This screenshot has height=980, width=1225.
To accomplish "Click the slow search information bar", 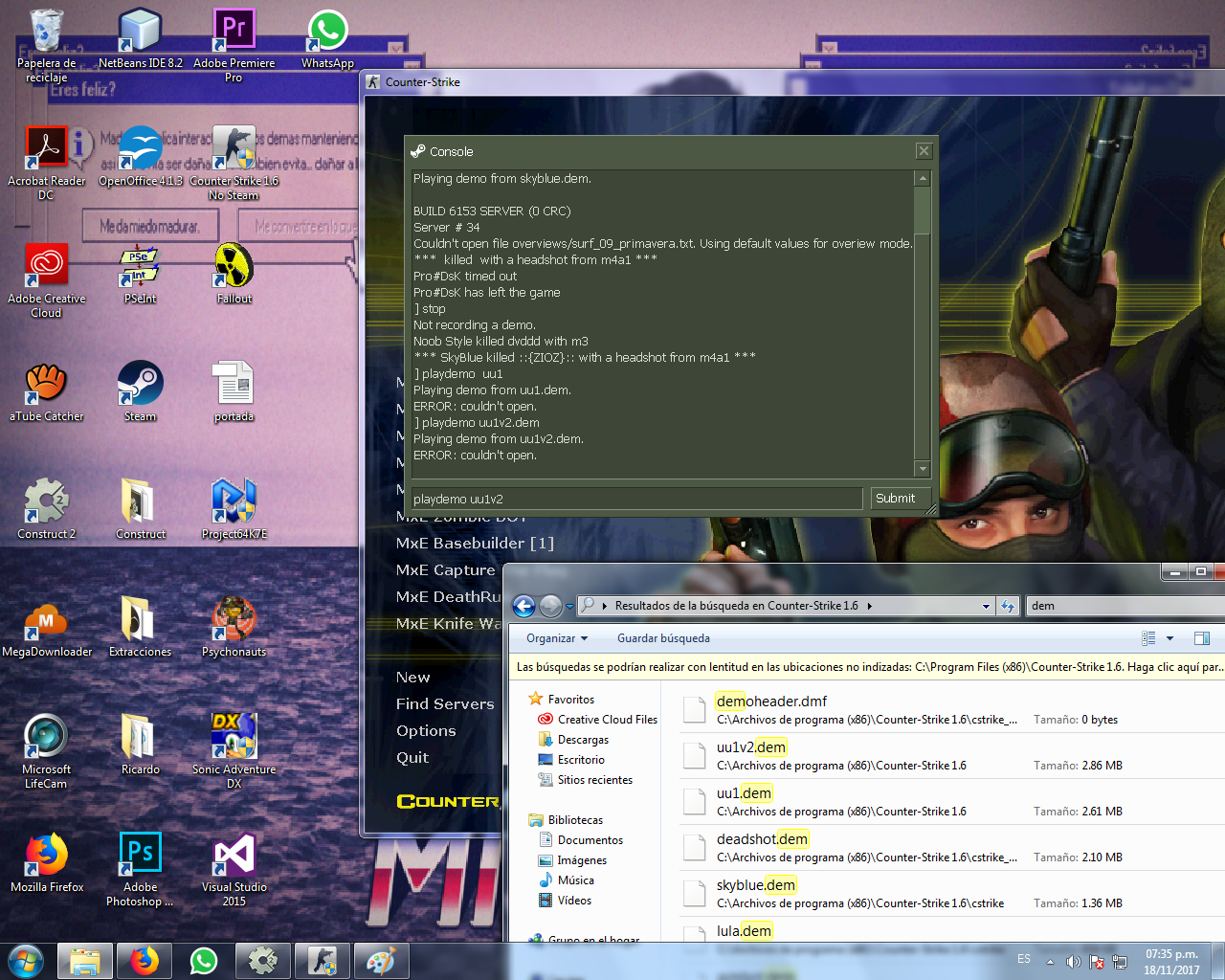I will 866,667.
